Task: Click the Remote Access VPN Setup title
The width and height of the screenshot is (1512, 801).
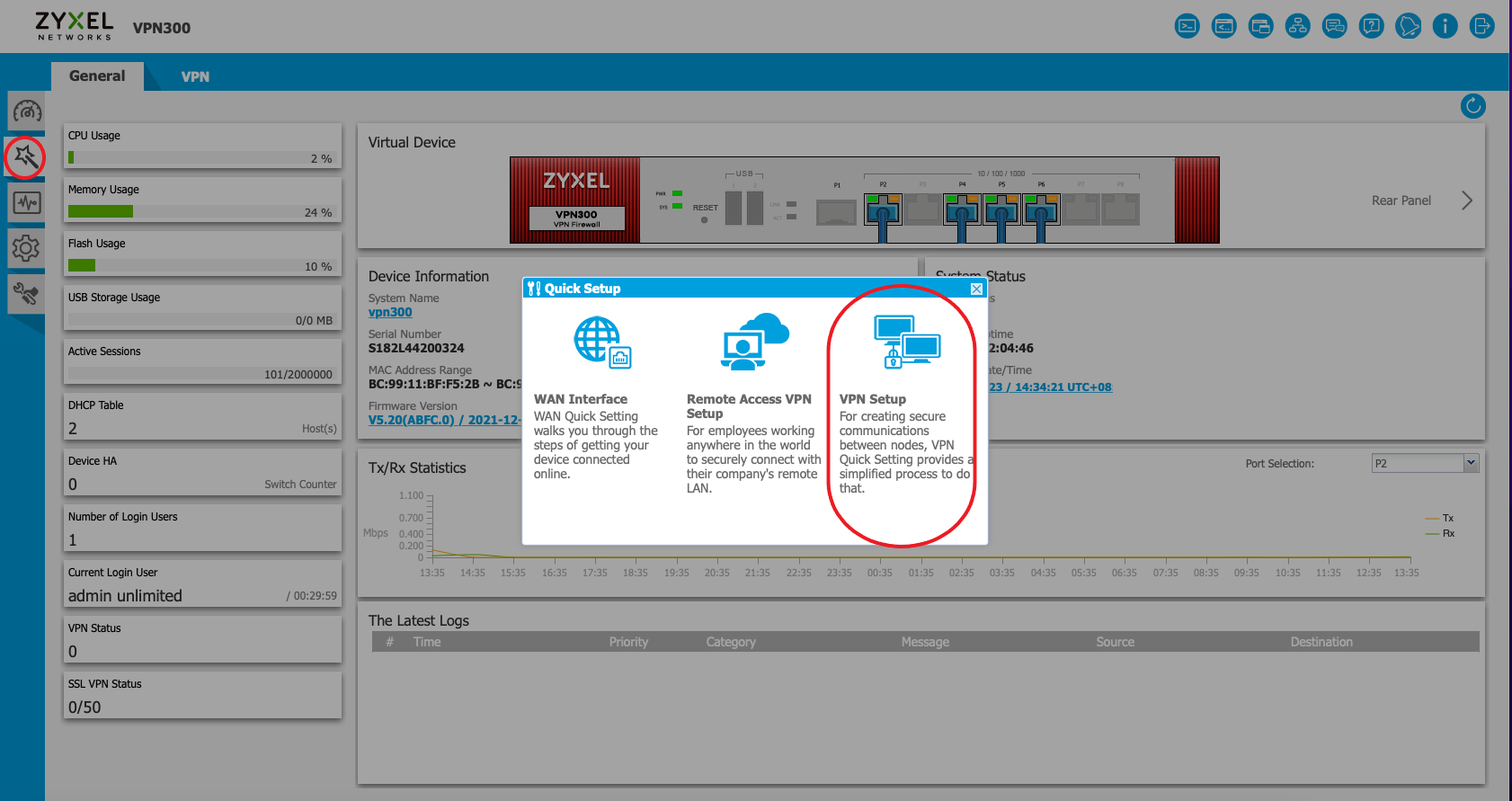Action: (x=749, y=406)
